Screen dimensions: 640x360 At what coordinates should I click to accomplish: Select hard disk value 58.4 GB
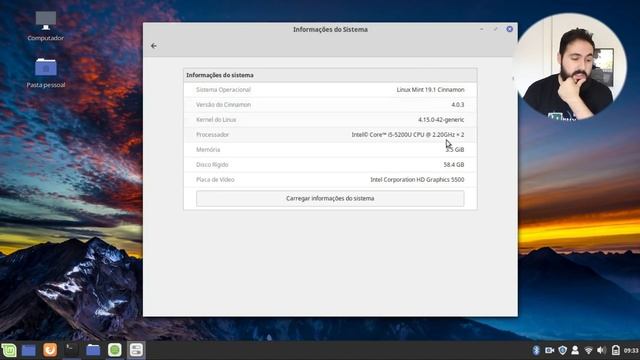coord(453,164)
